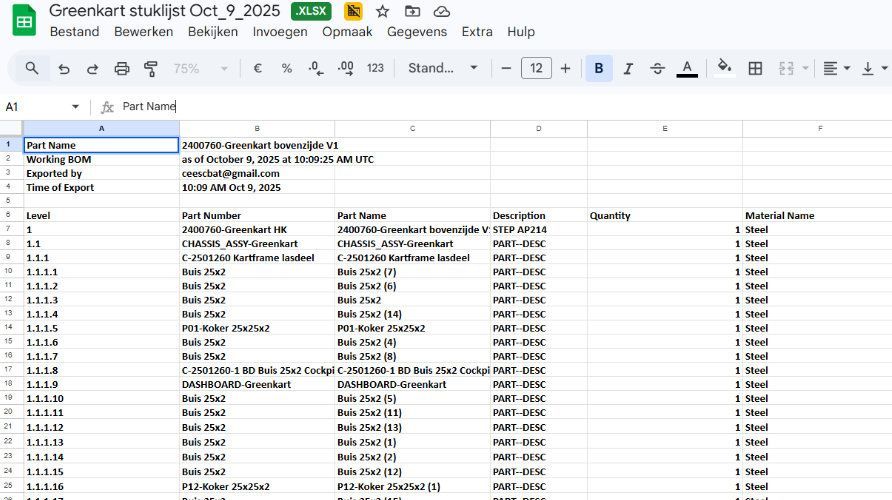Select cell with 2400760-Greenkart bovenzijde V1 in row 1
Viewport: 892px width, 500px height.
click(x=257, y=145)
